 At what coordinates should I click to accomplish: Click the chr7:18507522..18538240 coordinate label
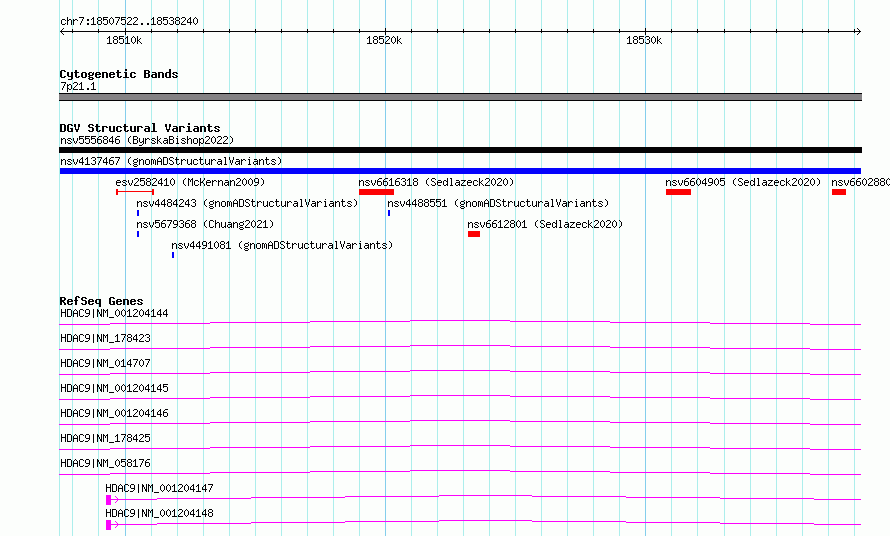129,21
